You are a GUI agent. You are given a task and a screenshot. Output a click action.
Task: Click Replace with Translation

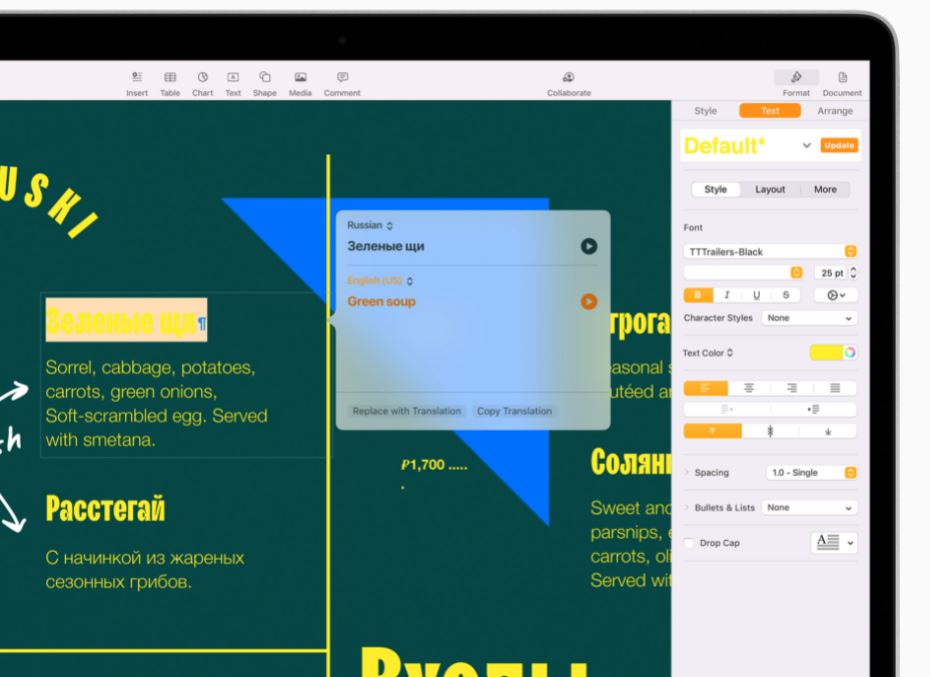point(407,411)
